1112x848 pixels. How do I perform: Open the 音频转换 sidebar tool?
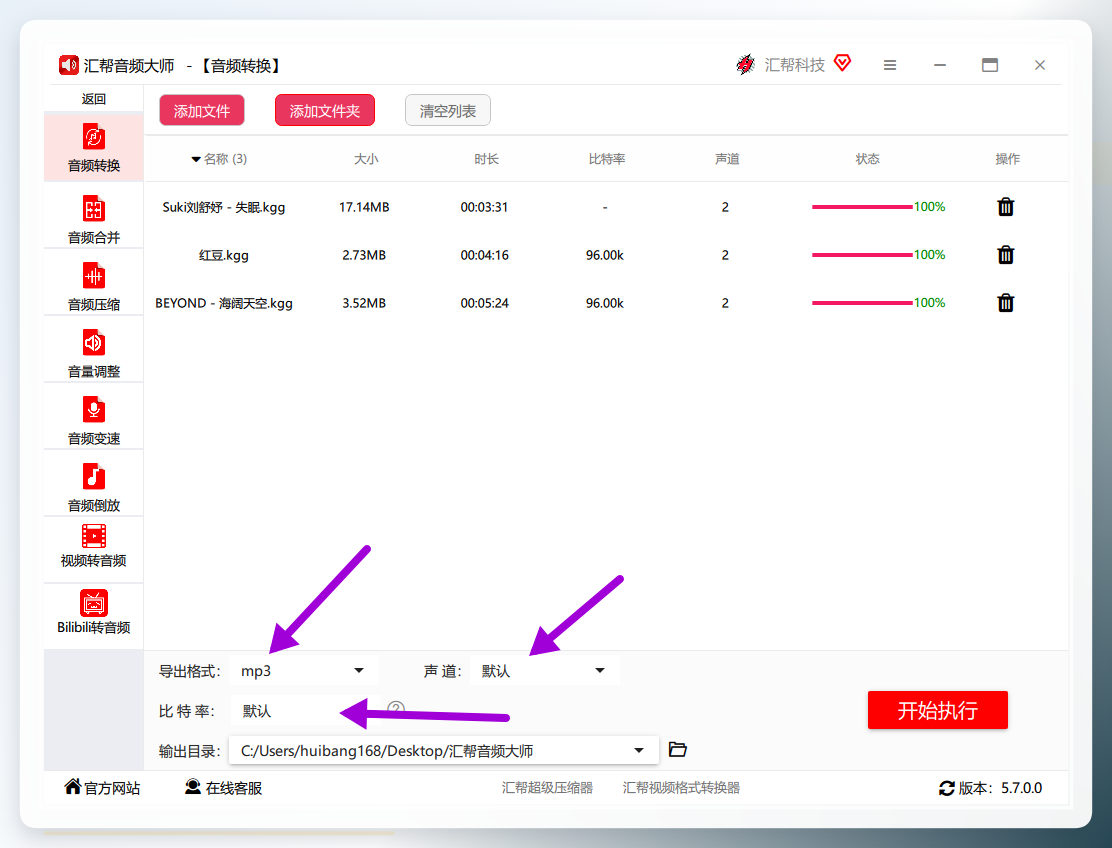[94, 147]
